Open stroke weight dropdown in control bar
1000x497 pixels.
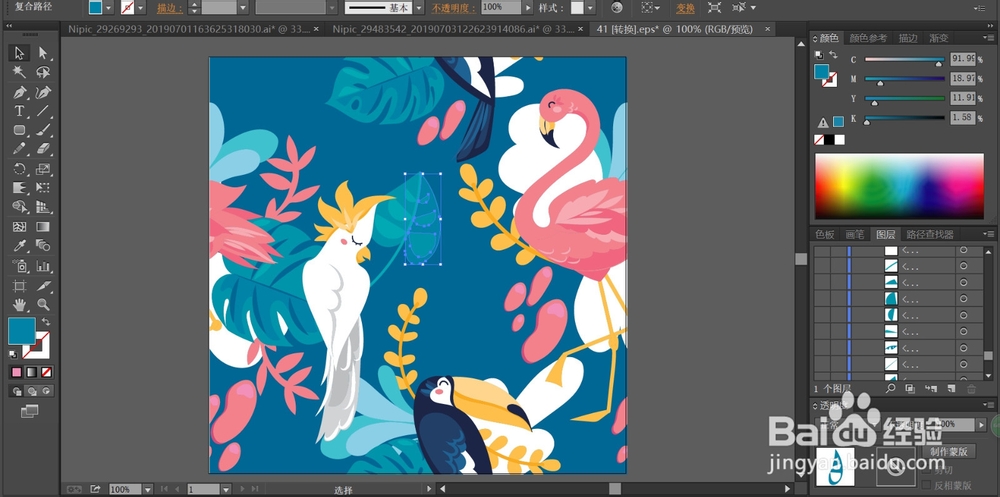tap(243, 8)
